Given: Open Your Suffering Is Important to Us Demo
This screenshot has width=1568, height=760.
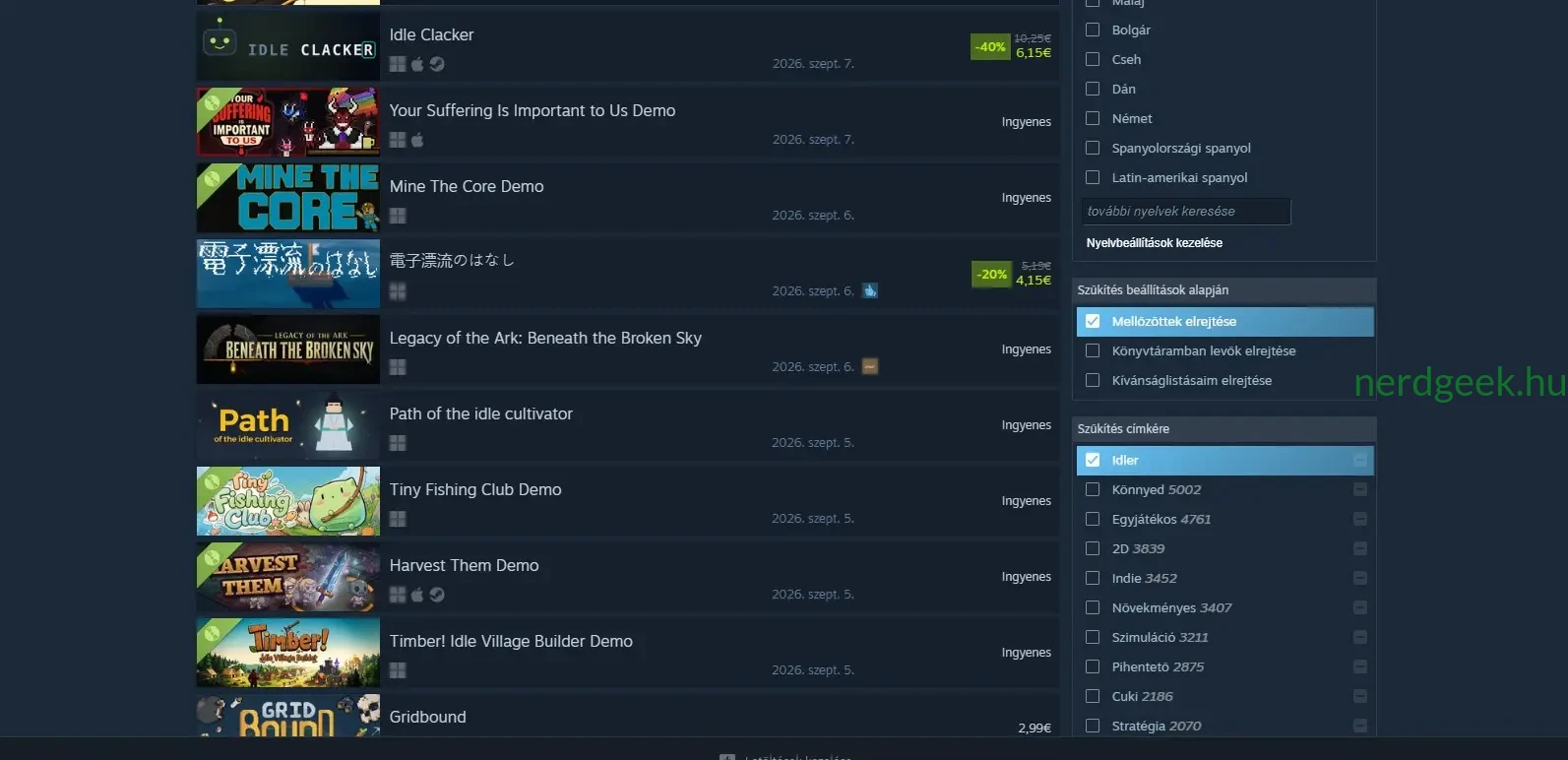Looking at the screenshot, I should tap(533, 110).
